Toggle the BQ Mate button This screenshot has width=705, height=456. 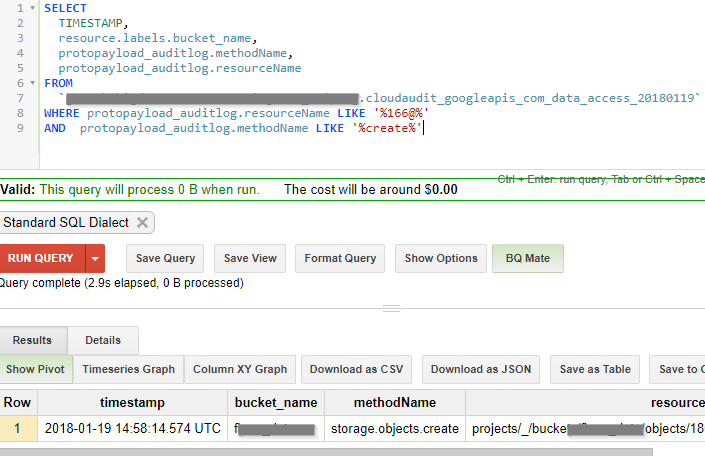click(528, 258)
